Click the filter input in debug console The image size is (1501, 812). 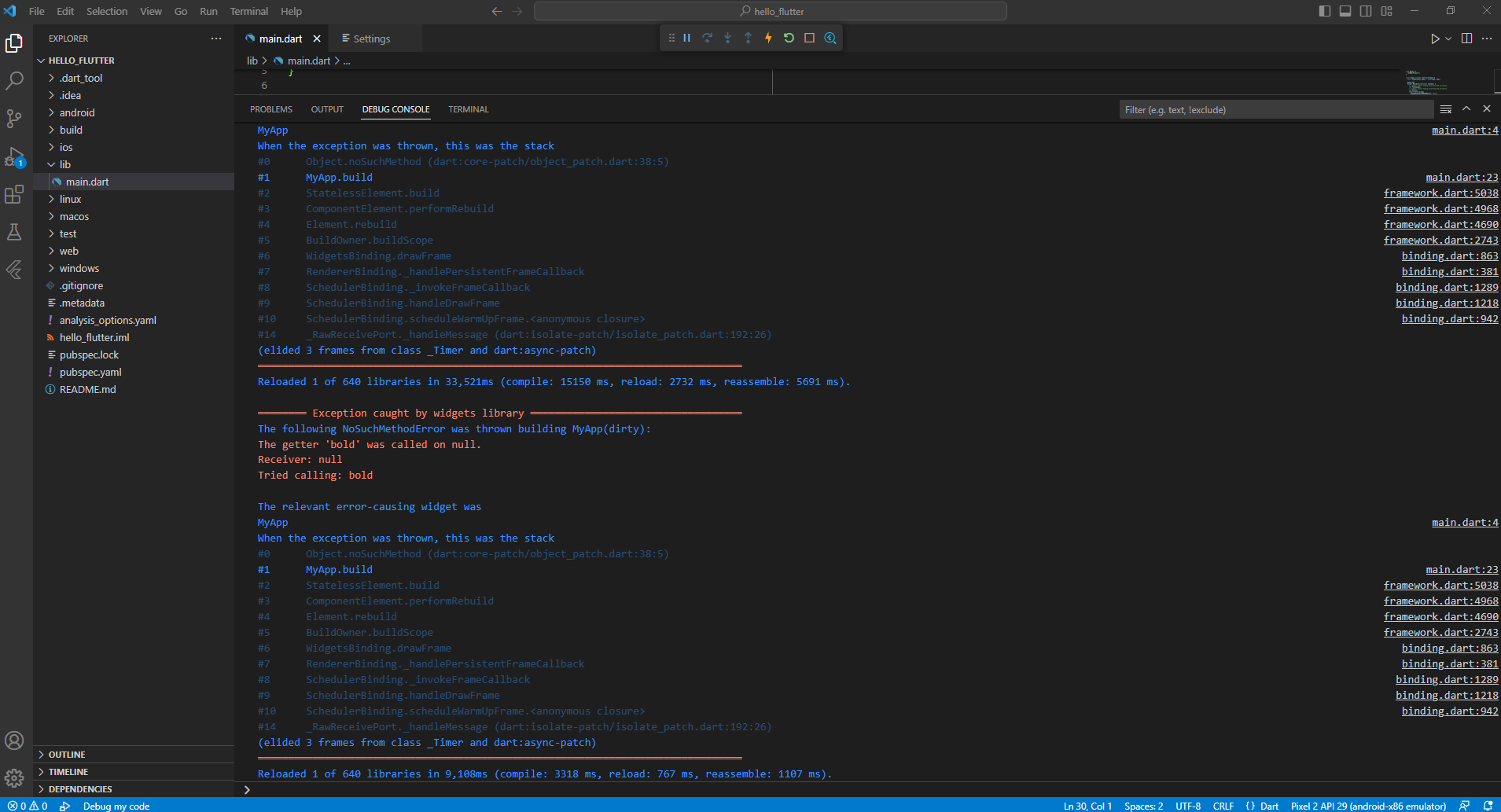point(1276,109)
